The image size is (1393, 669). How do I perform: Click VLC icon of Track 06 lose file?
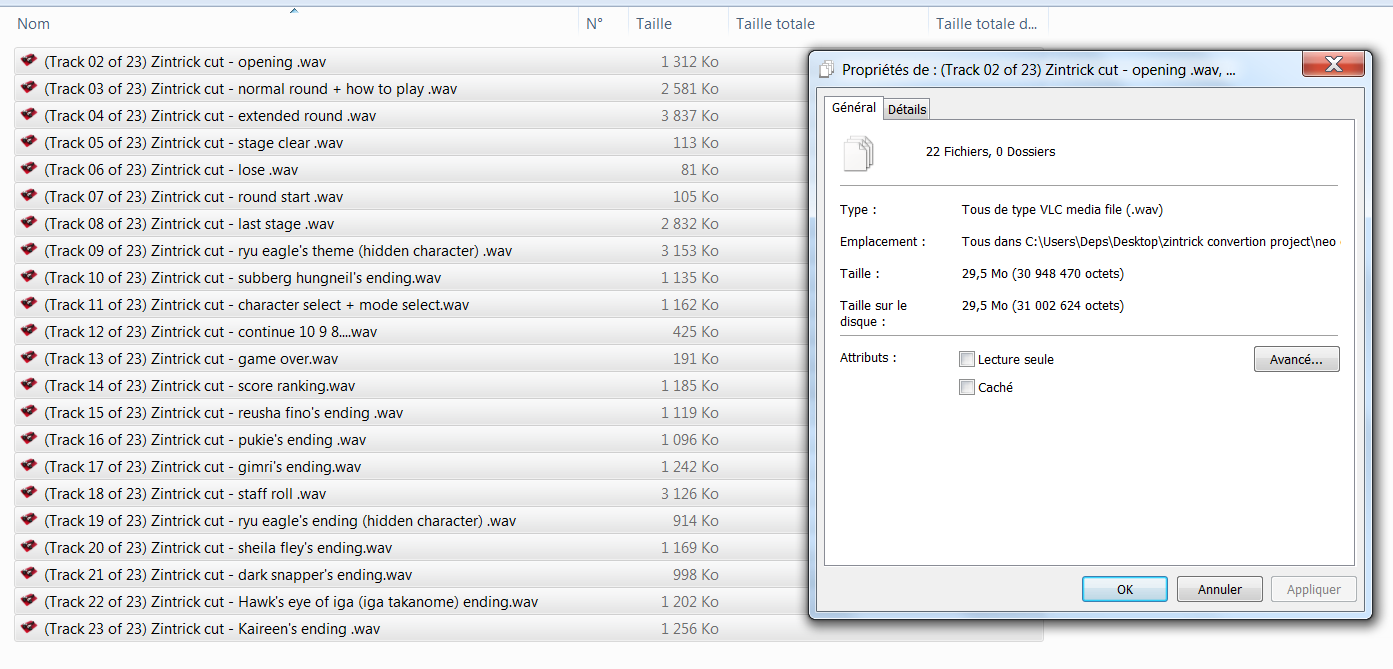[29, 169]
